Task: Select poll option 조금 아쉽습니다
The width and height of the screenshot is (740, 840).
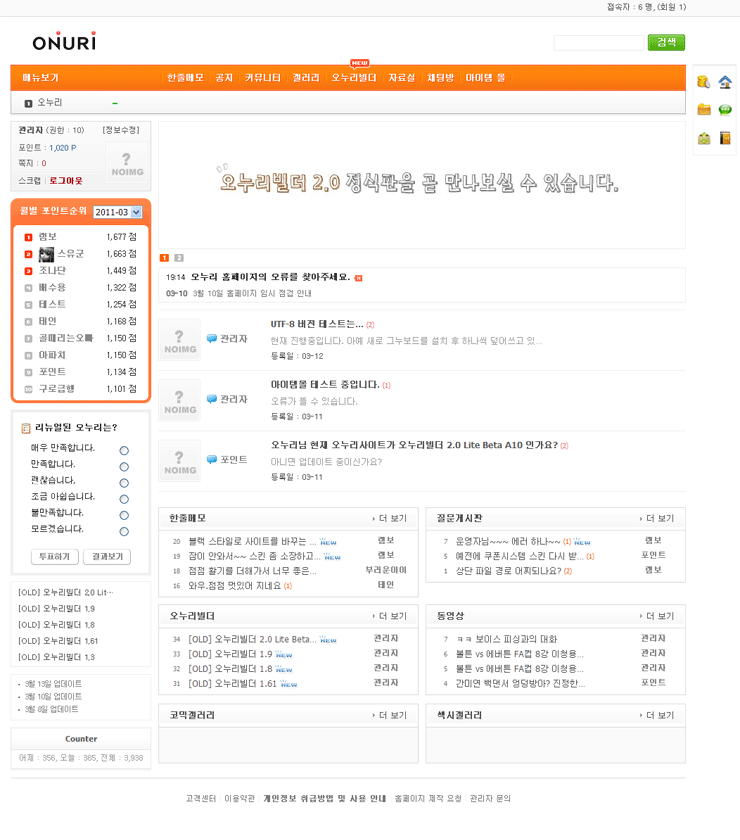Action: (x=124, y=499)
